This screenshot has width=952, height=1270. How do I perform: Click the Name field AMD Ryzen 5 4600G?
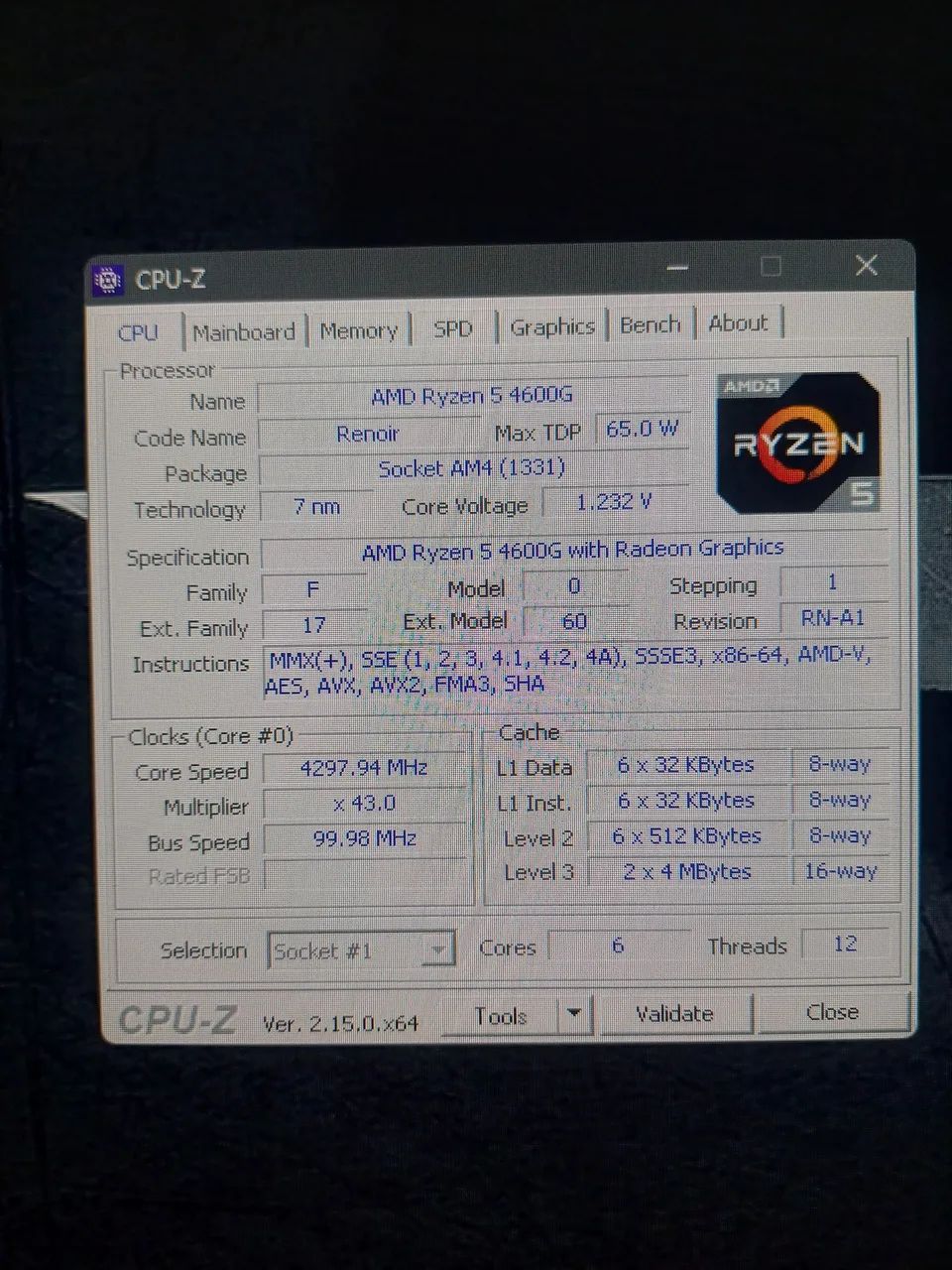472,396
